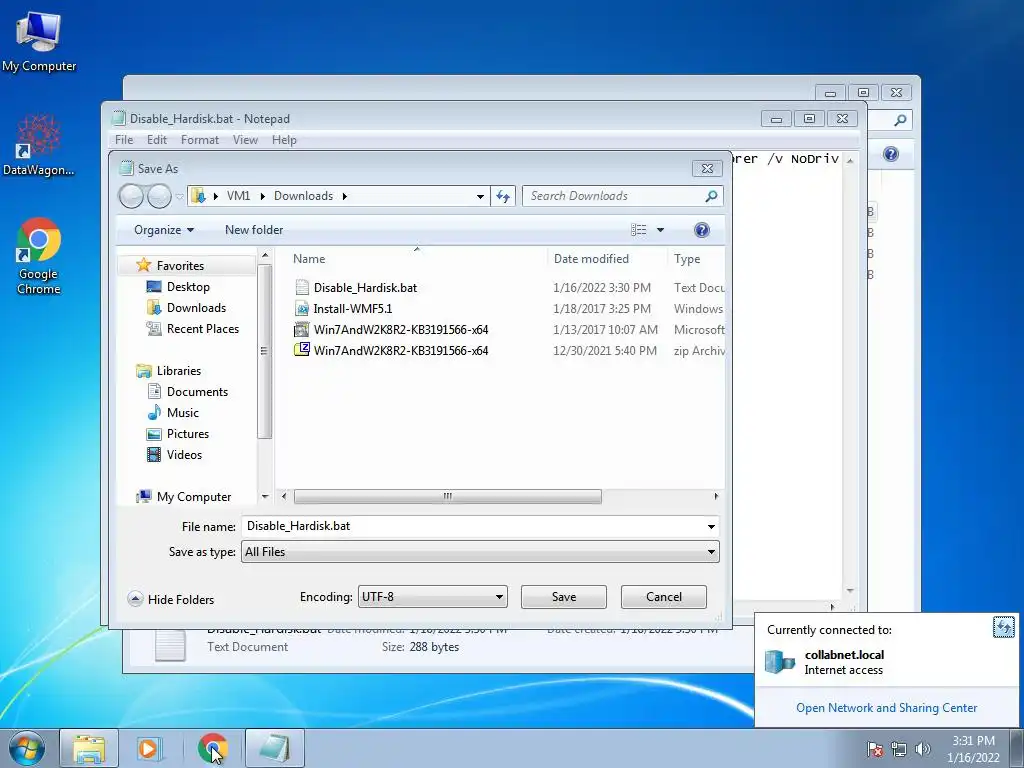This screenshot has height=768, width=1024.
Task: Switch to Notepad taskbar button
Action: point(275,749)
